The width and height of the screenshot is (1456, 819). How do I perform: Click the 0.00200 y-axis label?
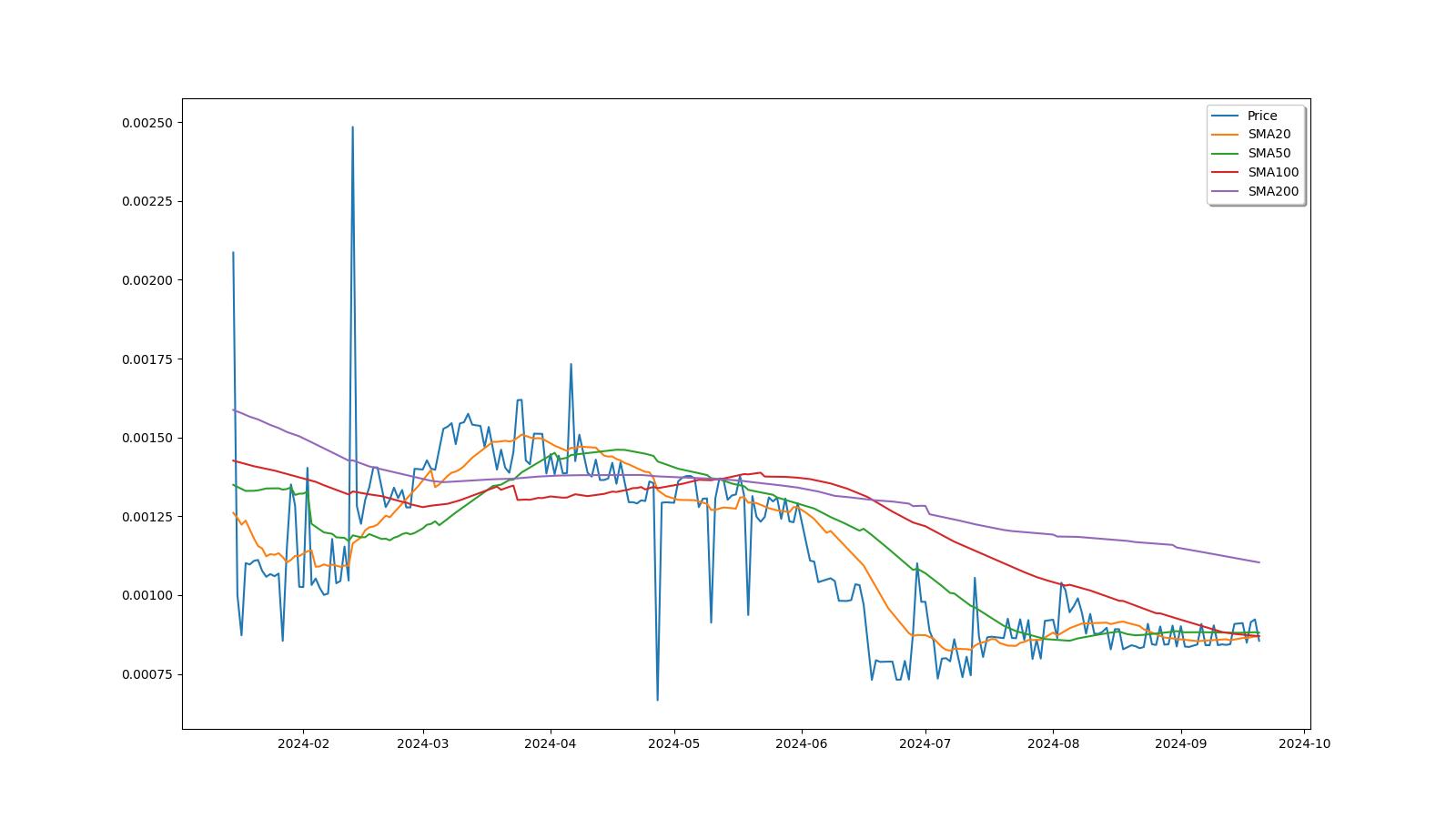pyautogui.click(x=147, y=280)
